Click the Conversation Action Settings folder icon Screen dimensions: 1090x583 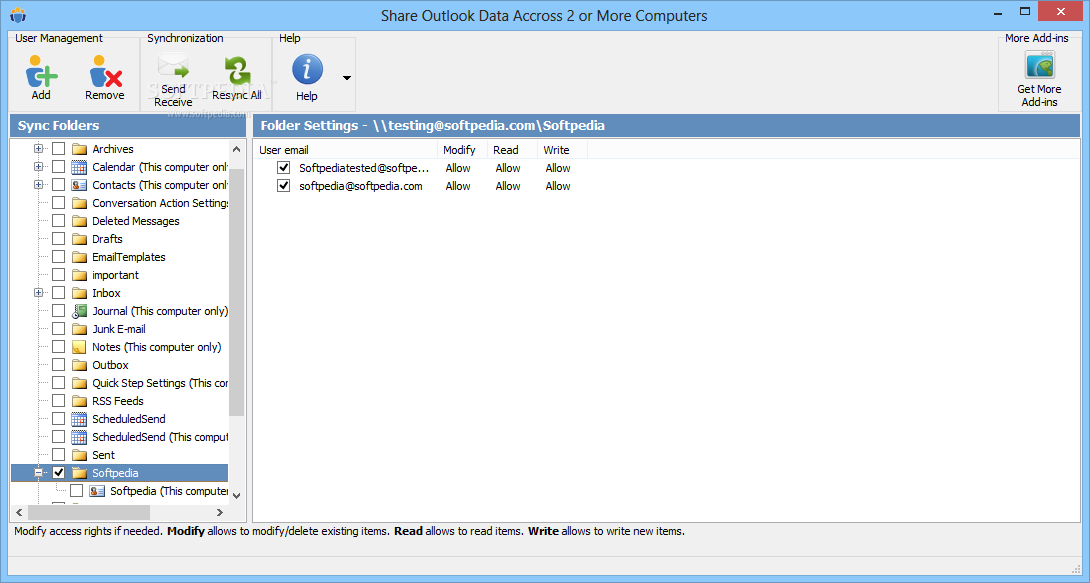(x=79, y=203)
